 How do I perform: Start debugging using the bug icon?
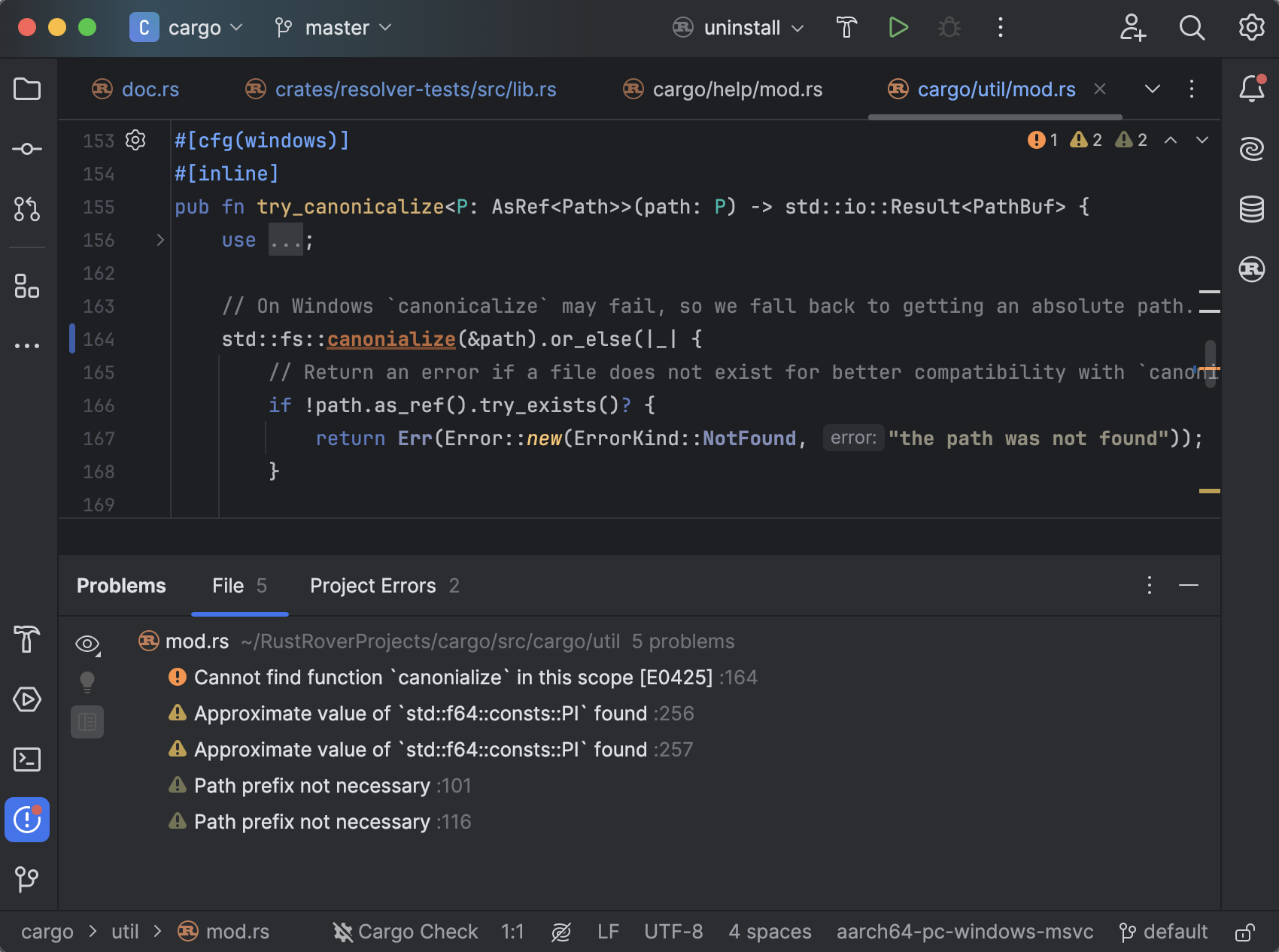[949, 28]
